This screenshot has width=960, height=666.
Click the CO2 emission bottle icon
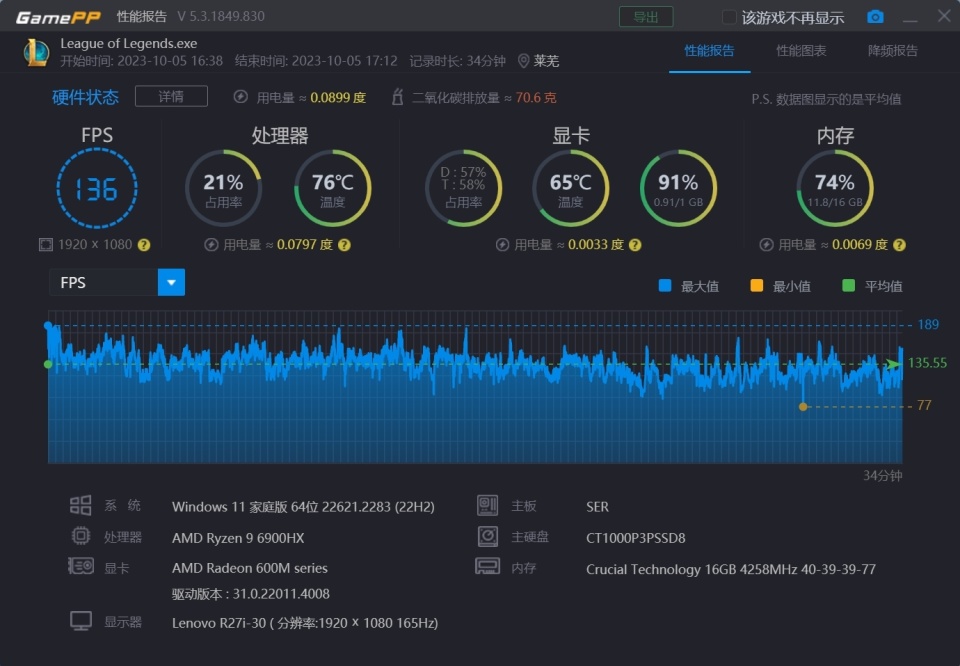click(397, 97)
